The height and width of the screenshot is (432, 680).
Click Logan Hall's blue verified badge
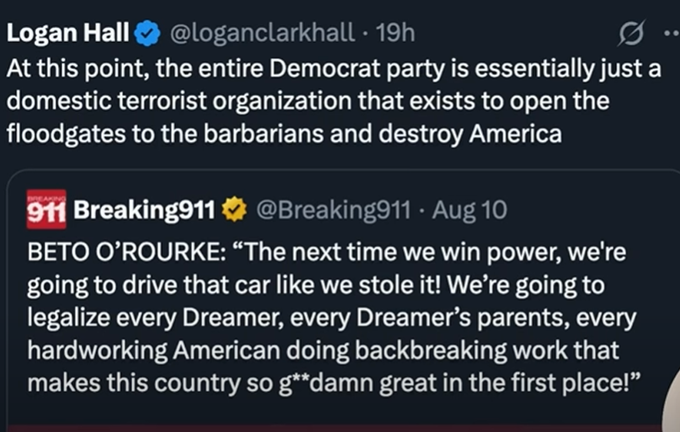coord(148,33)
